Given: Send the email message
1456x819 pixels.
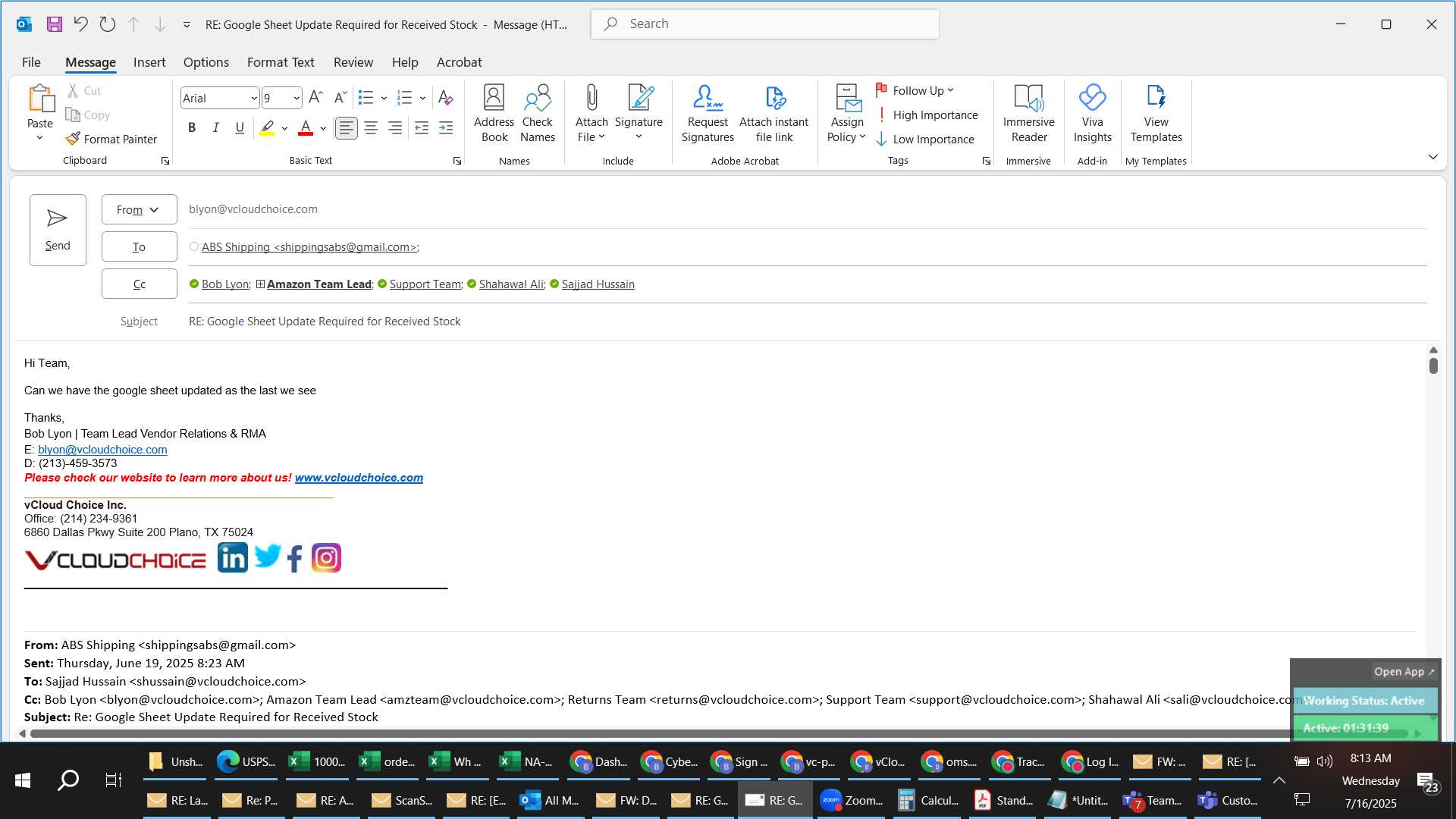Looking at the screenshot, I should click(58, 230).
